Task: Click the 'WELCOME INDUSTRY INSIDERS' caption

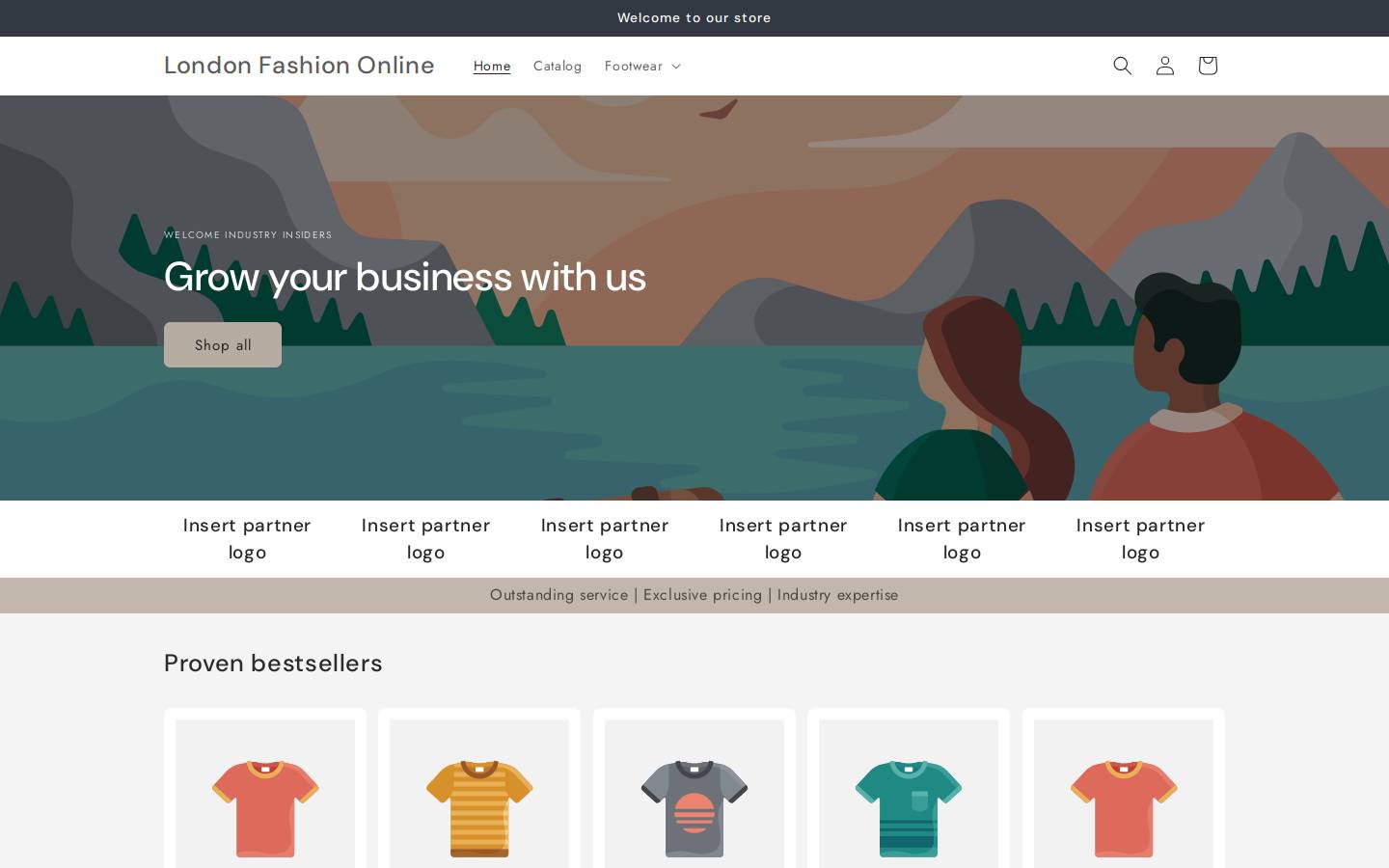Action: pos(248,234)
